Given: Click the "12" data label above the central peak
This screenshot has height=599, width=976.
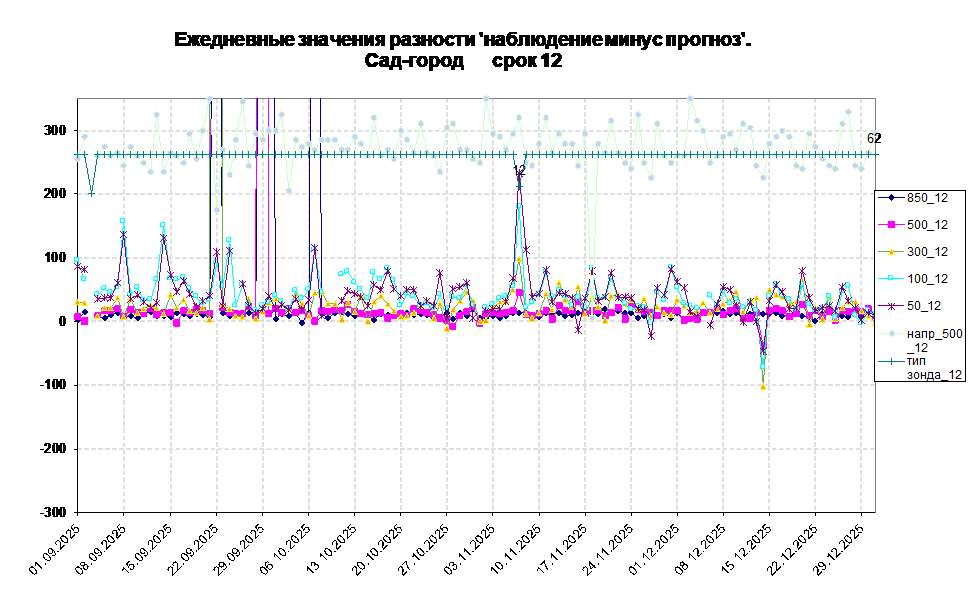Looking at the screenshot, I should [519, 171].
